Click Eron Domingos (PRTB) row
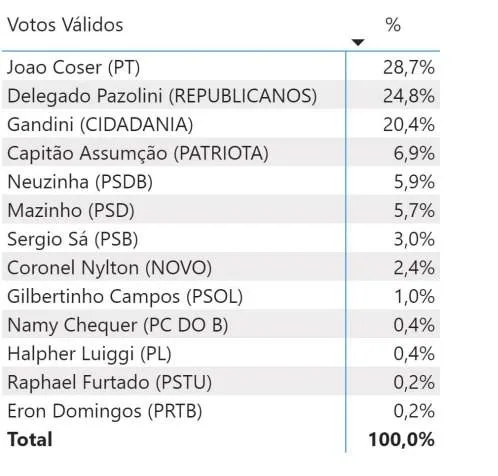The height and width of the screenshot is (476, 498). click(x=221, y=410)
